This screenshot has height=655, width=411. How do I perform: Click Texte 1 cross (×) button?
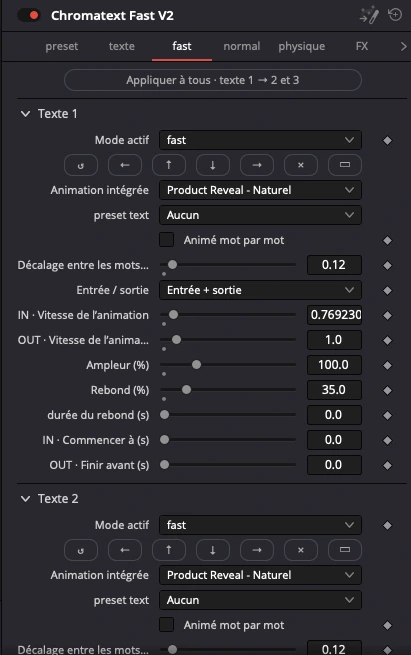301,165
